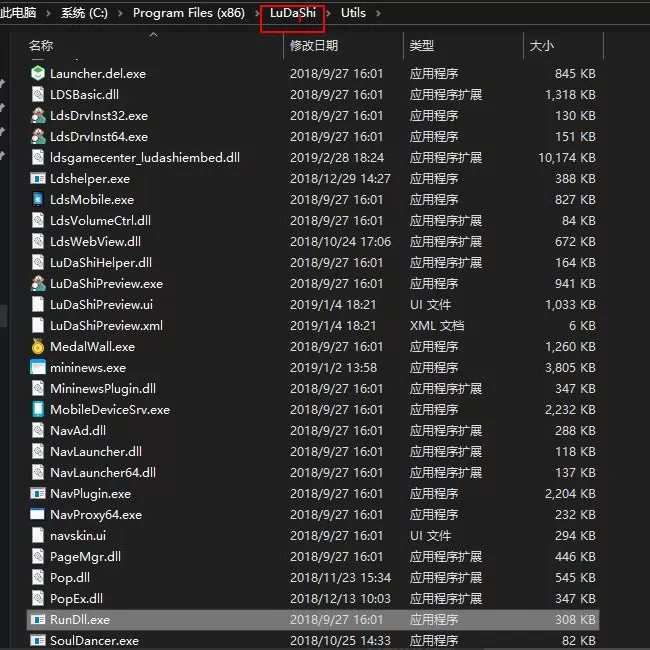Click the NavLauncher.dll file icon
650x650 pixels.
point(38,451)
